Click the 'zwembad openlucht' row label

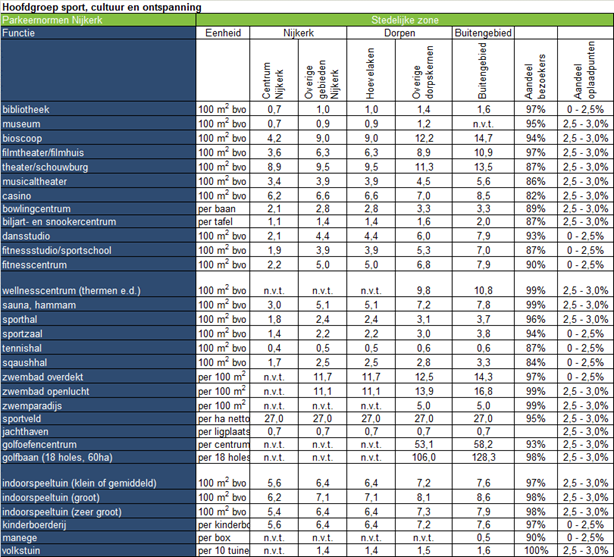[x=47, y=392]
